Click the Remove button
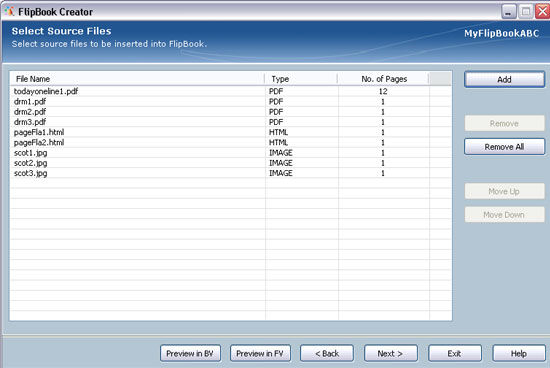The height and width of the screenshot is (368, 550). [504, 123]
